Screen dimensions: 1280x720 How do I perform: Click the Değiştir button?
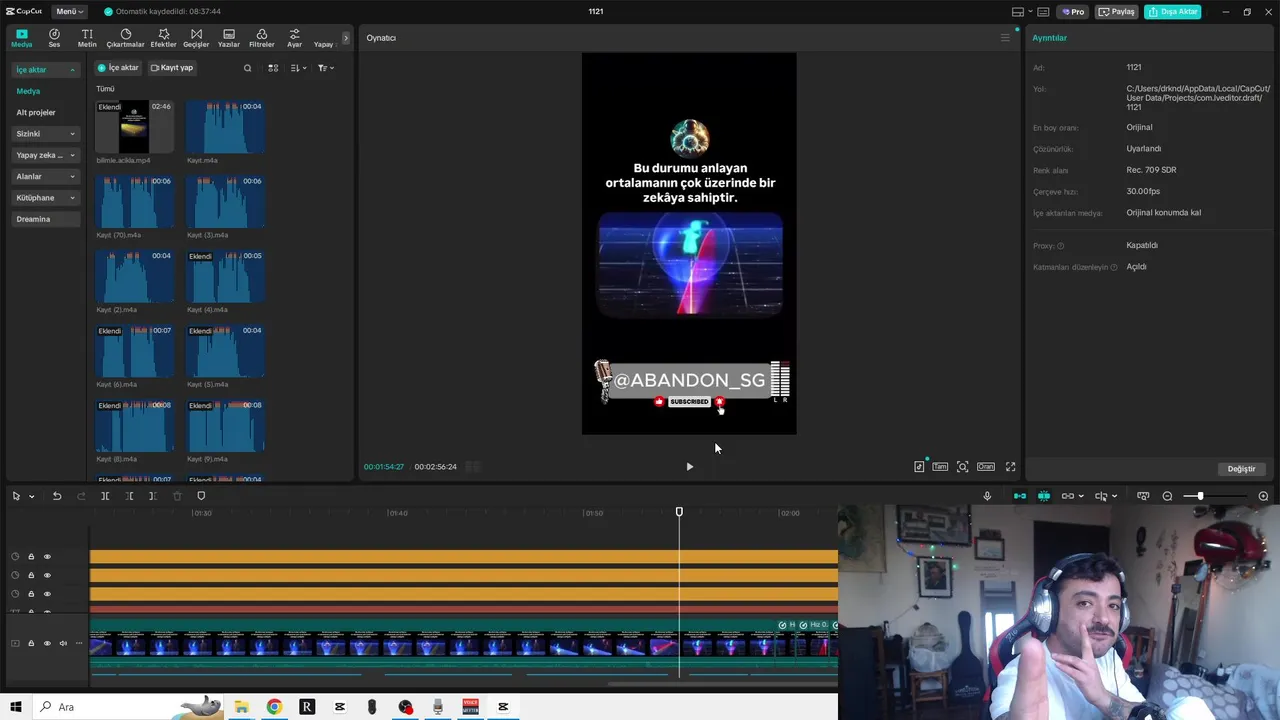(1241, 469)
